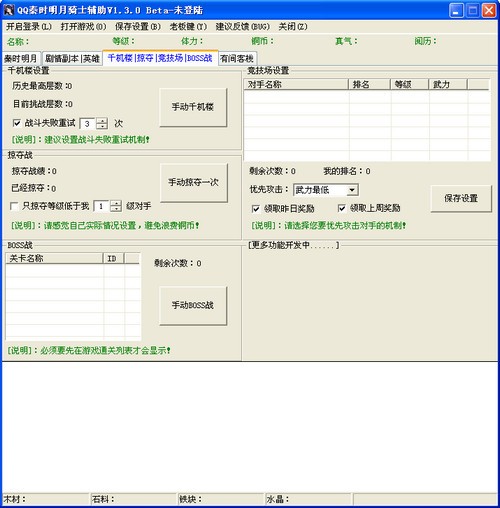
Task: Click the 等级 column header in arena list
Action: (x=409, y=85)
